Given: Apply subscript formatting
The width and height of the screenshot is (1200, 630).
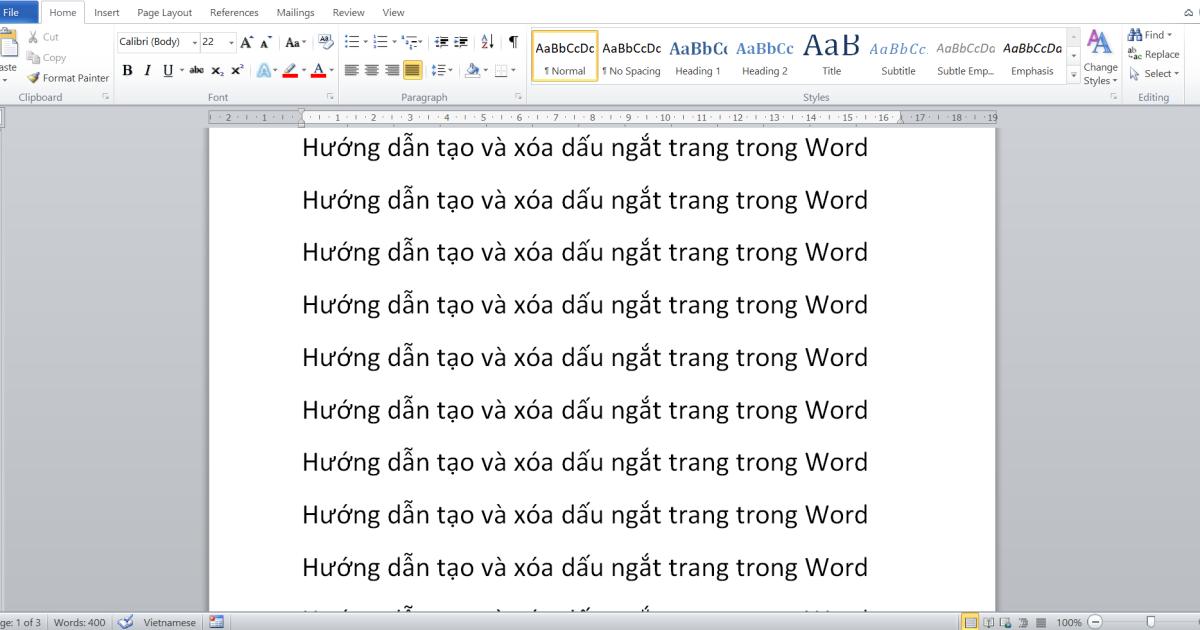Looking at the screenshot, I should tap(217, 70).
